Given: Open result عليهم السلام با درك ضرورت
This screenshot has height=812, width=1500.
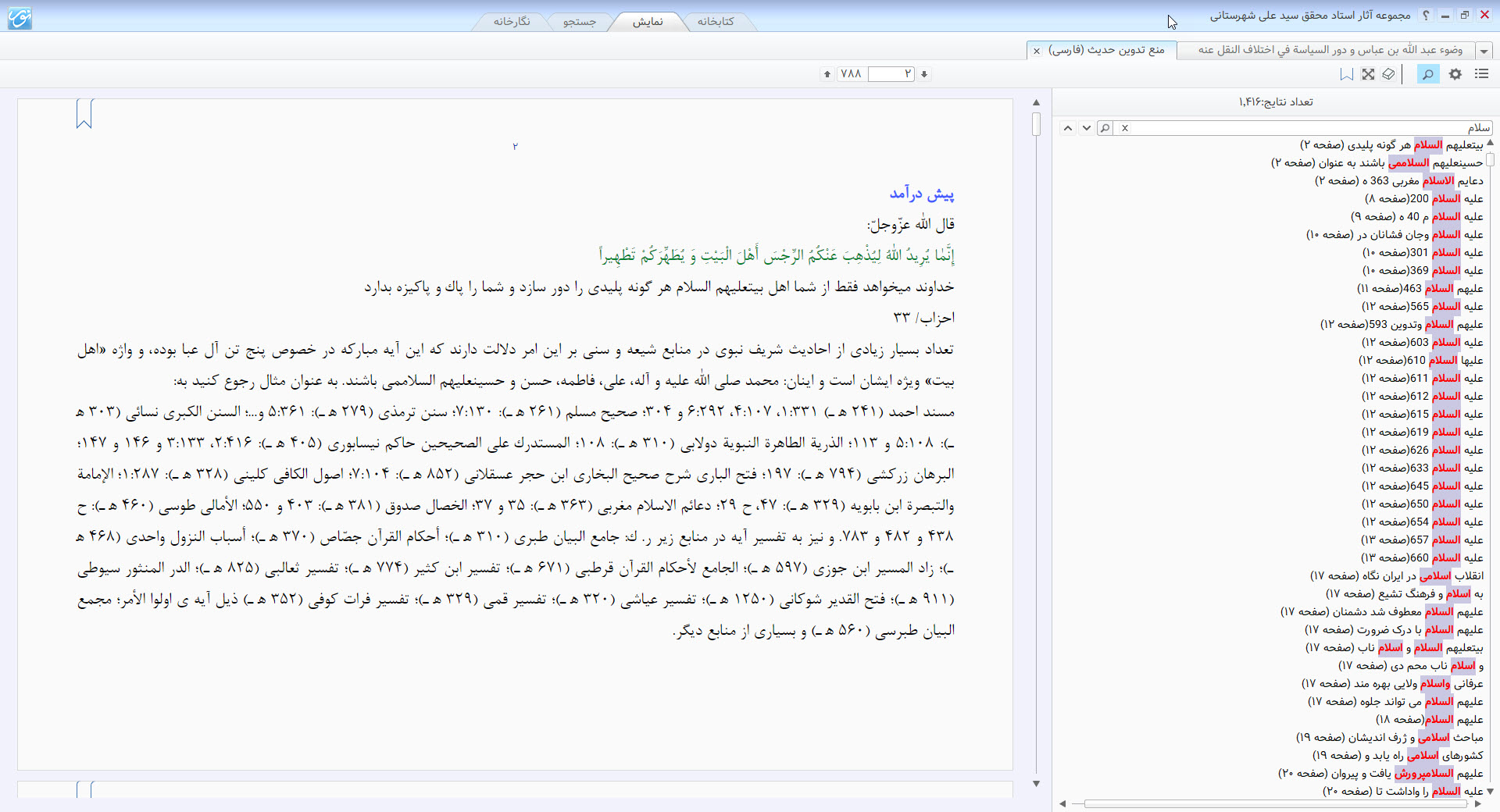Looking at the screenshot, I should (x=1394, y=630).
